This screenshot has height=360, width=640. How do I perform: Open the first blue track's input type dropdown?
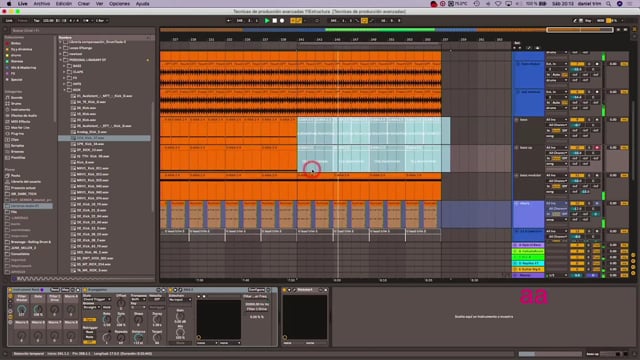(556, 64)
